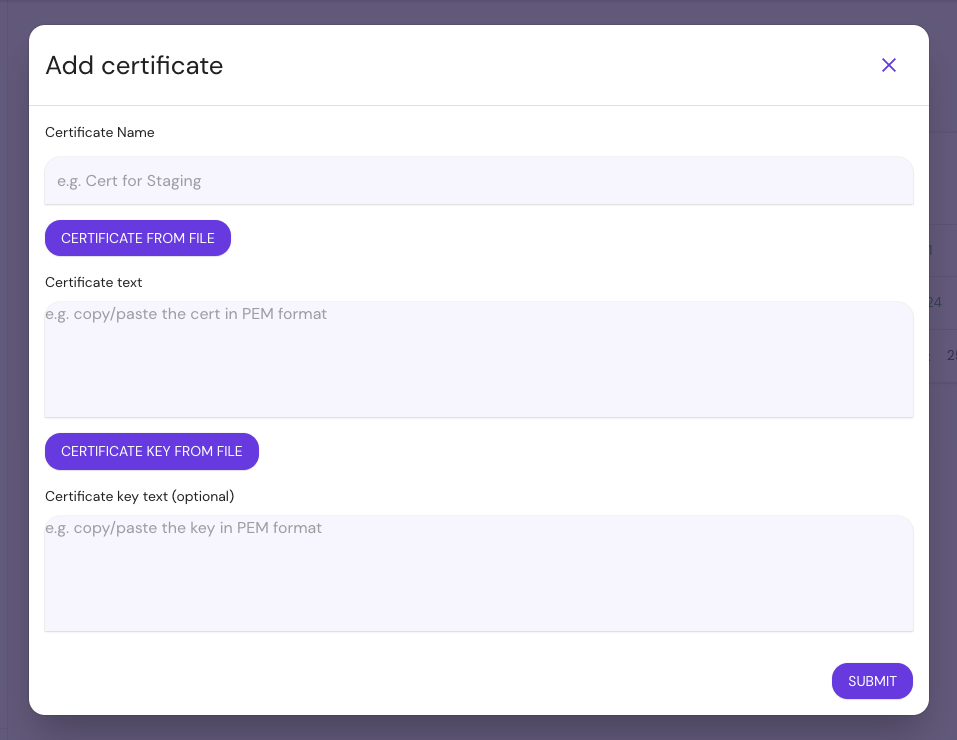
Task: Close the Add certificate dialog with the X icon
Action: point(888,64)
